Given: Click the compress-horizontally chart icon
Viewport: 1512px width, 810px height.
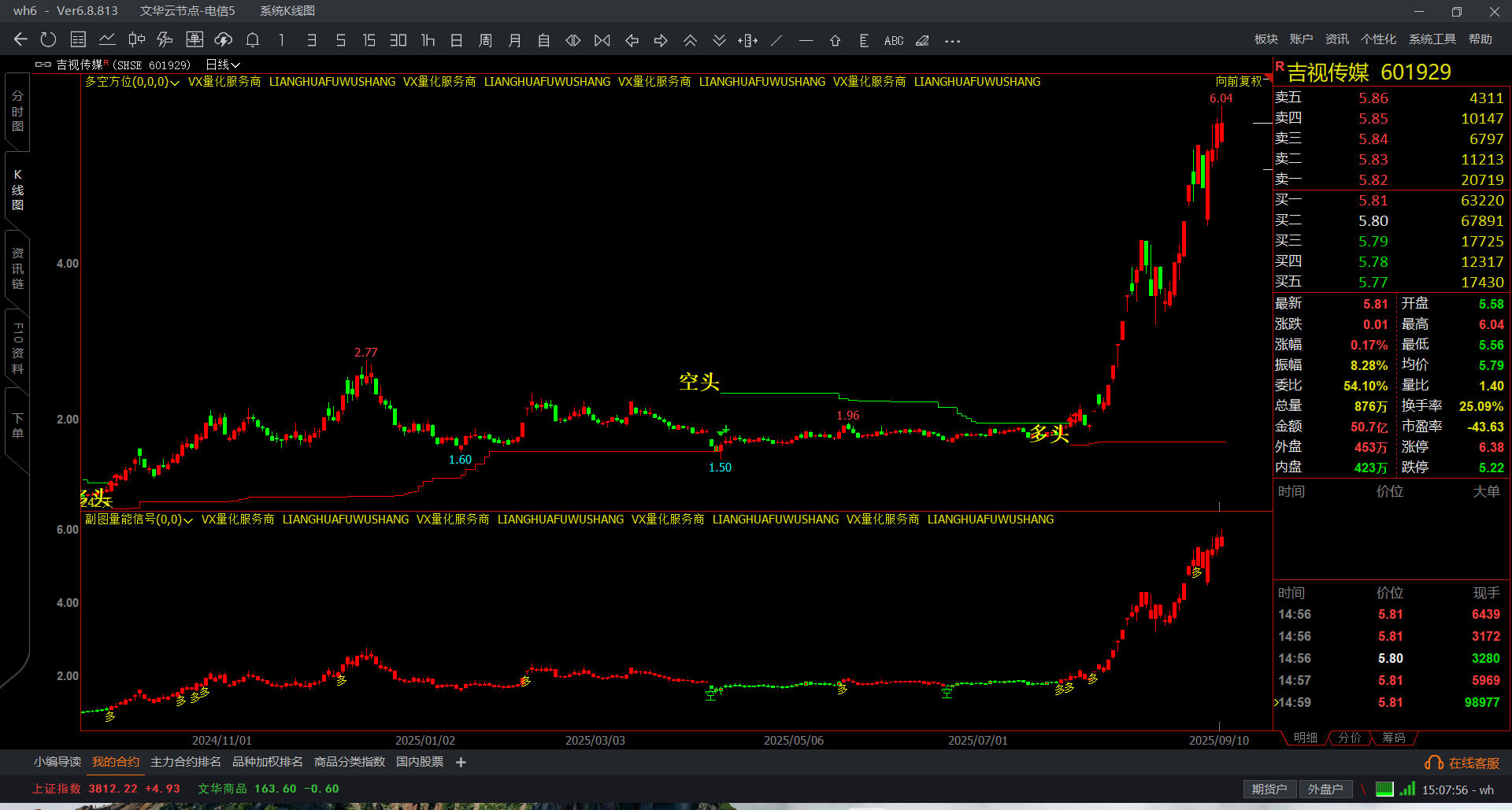Looking at the screenshot, I should [602, 40].
